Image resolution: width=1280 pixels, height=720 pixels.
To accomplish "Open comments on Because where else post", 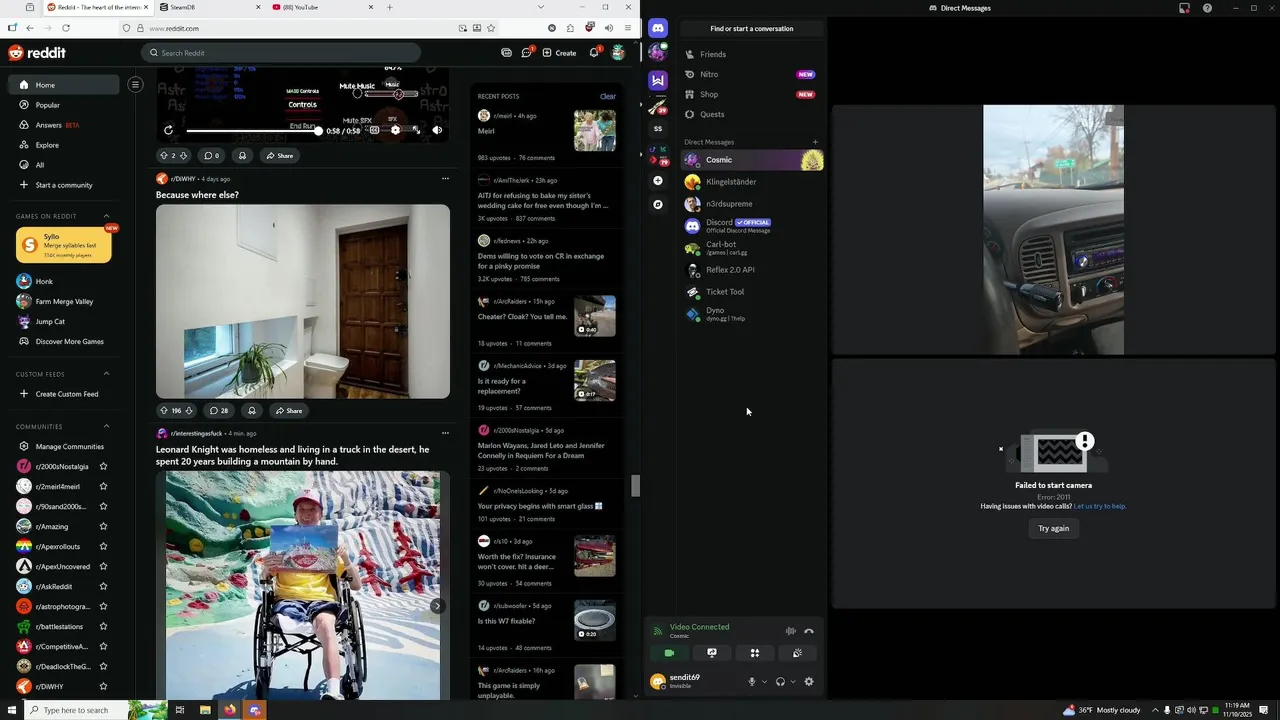I will coord(218,410).
